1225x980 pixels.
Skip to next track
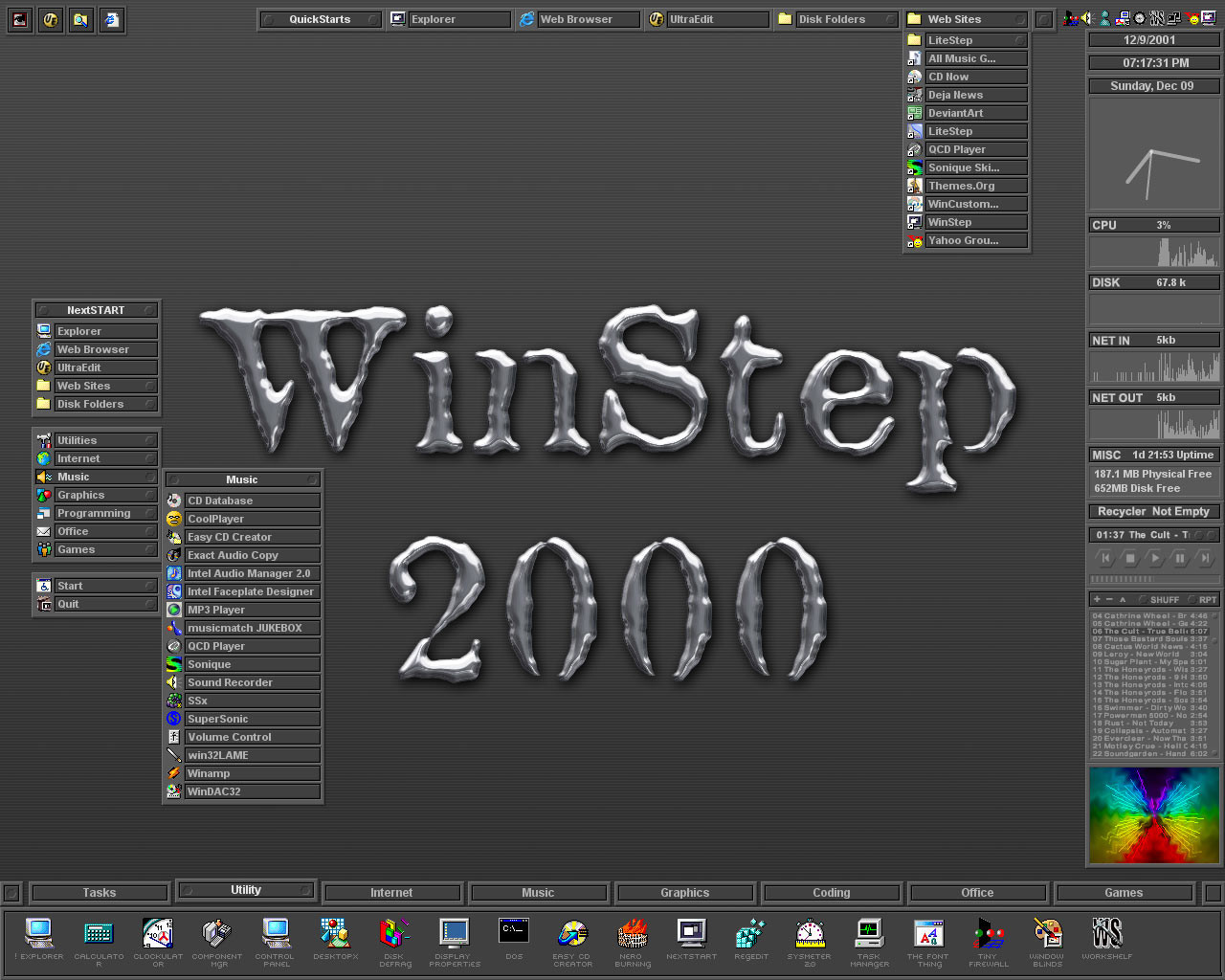1205,558
